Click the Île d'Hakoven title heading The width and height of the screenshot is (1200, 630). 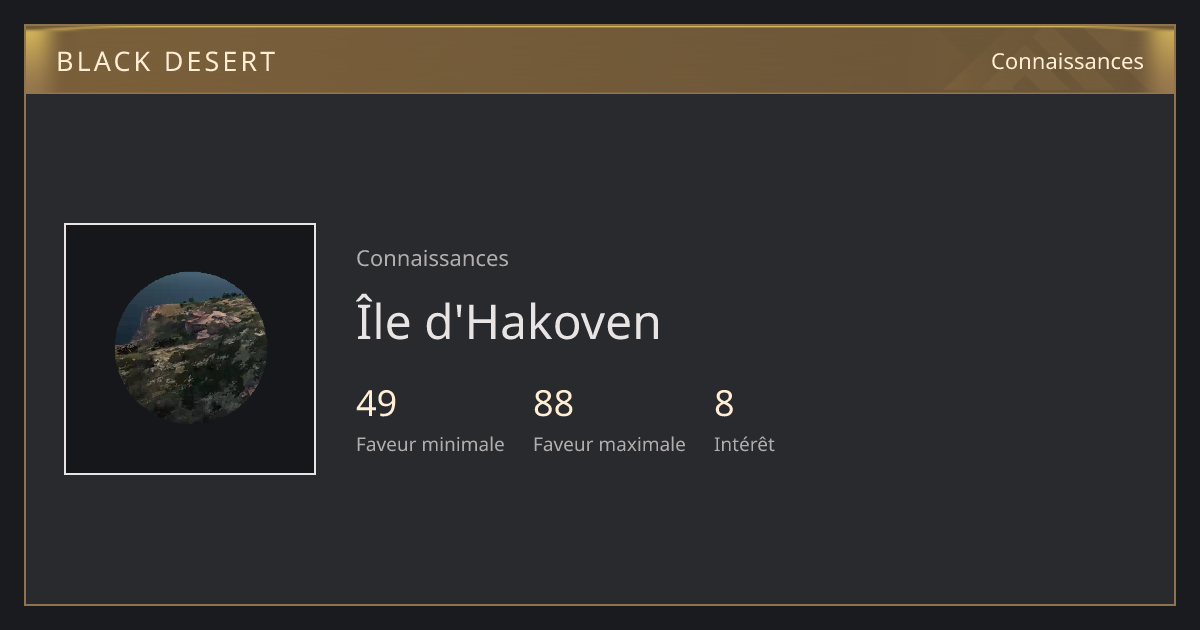point(508,323)
